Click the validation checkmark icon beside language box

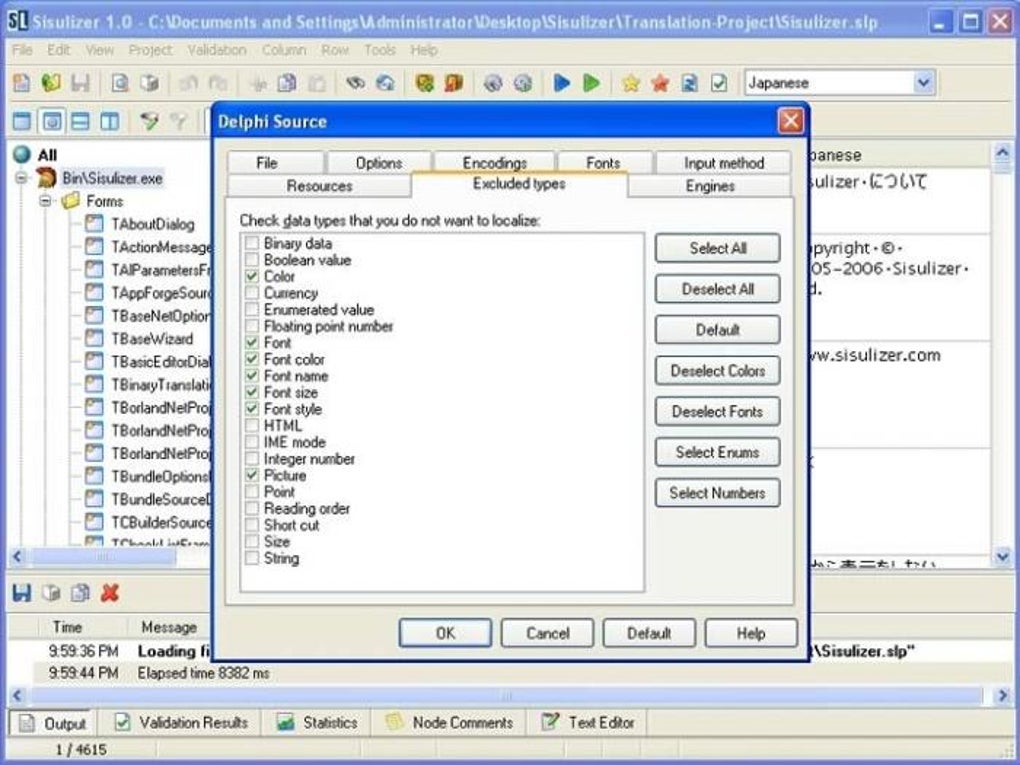pos(719,83)
